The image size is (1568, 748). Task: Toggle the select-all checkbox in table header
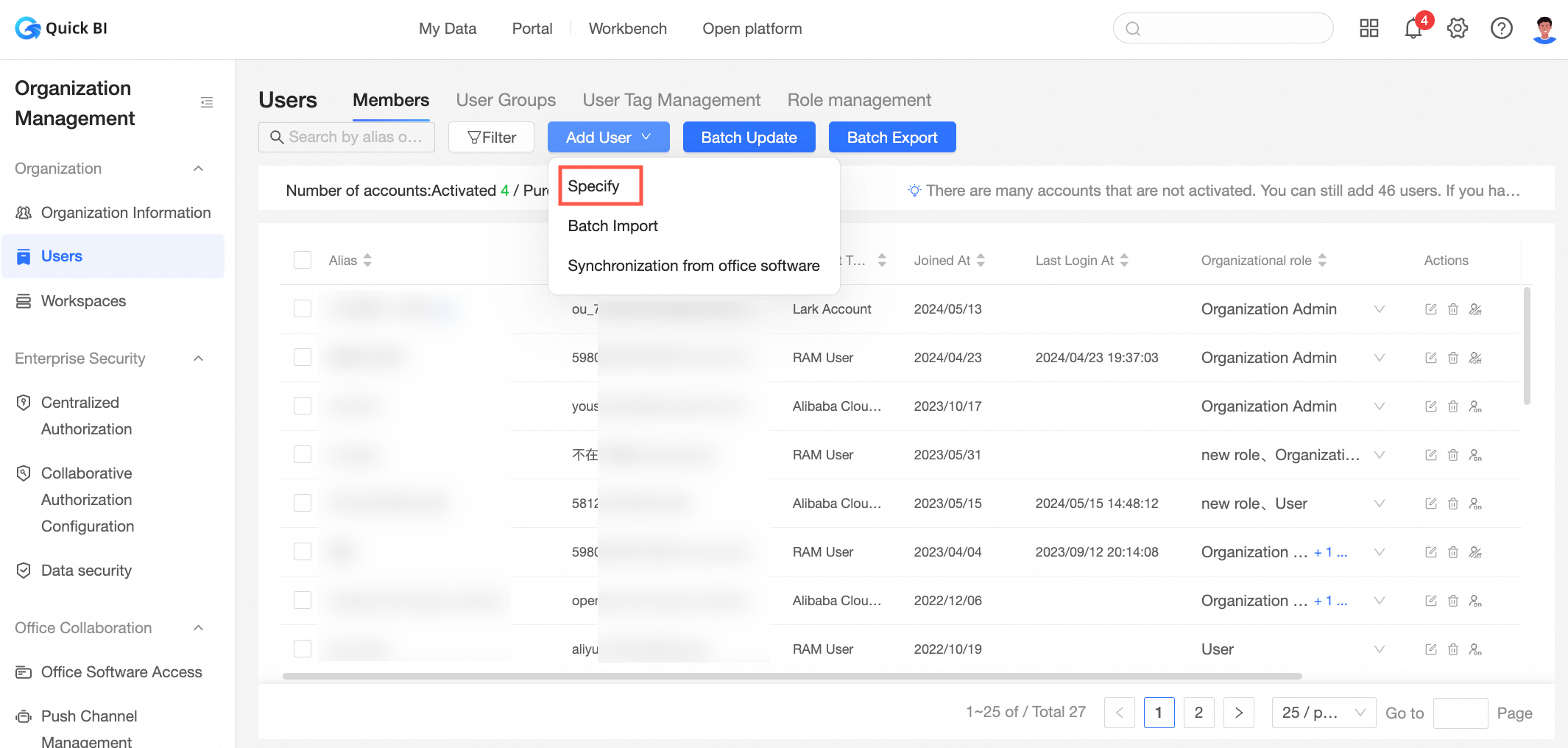point(303,260)
